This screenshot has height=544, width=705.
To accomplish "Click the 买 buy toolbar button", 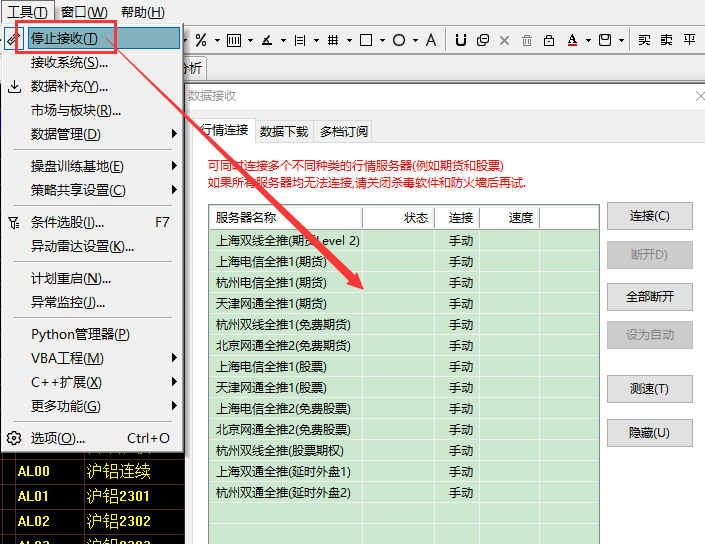I will (x=644, y=40).
